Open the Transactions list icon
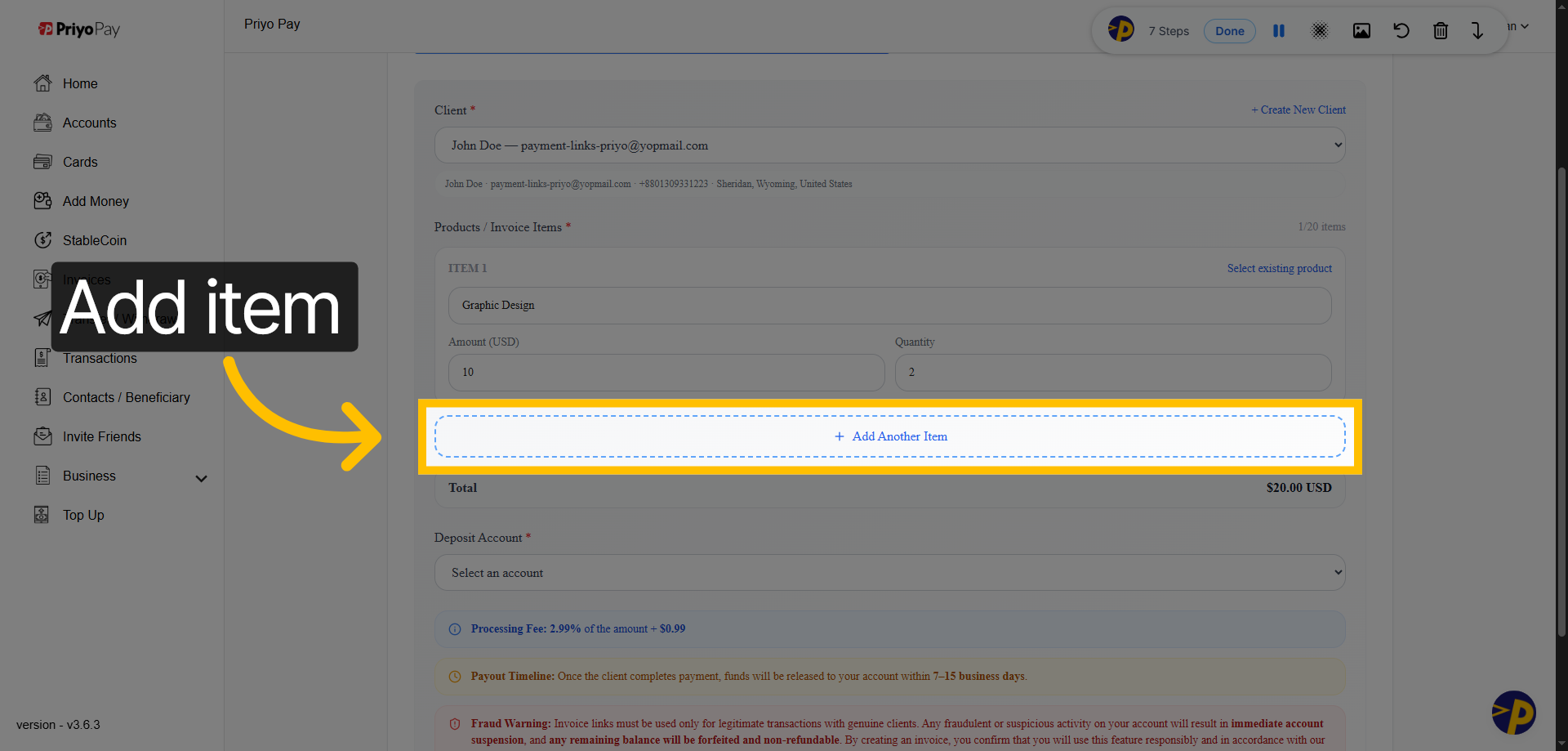 tap(43, 357)
